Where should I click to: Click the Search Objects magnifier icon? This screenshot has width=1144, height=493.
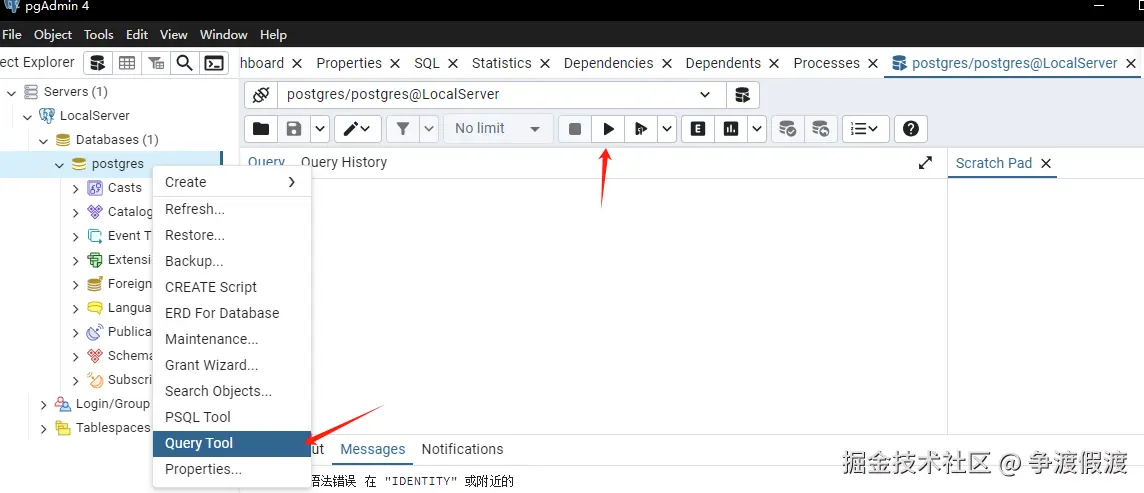tap(185, 63)
